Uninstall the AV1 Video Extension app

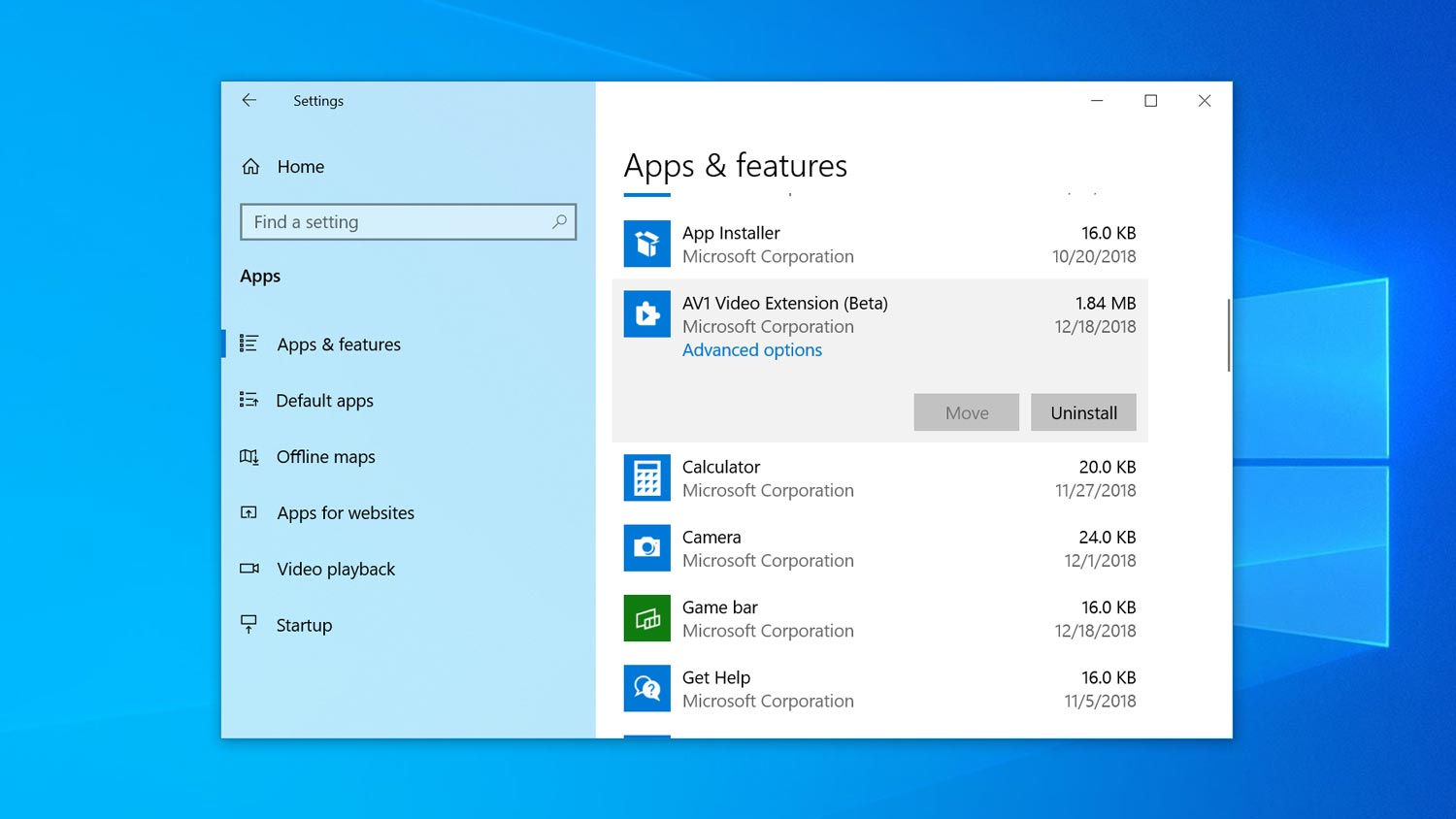(x=1083, y=412)
